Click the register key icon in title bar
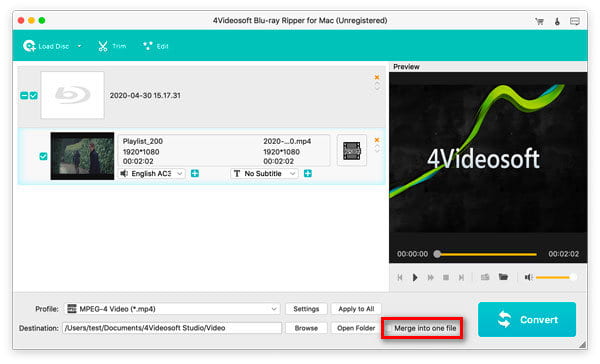 click(x=557, y=21)
